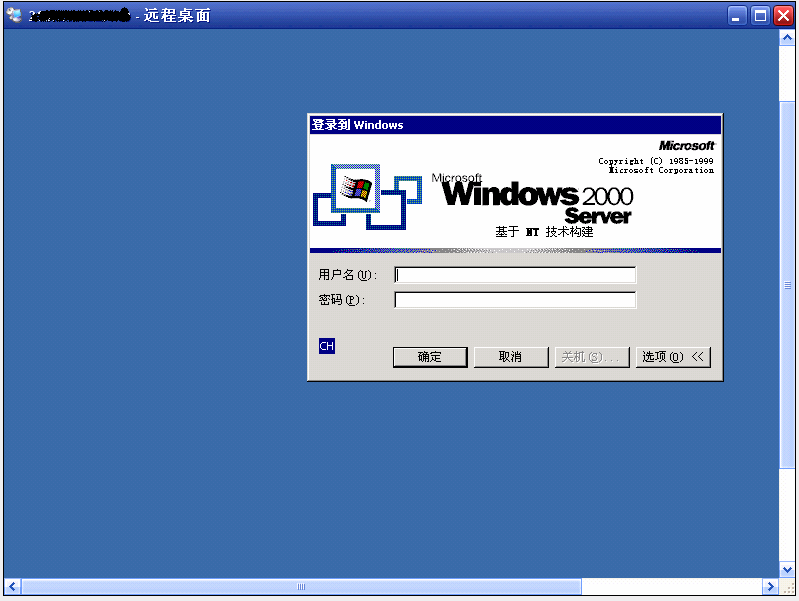Click the 登录到 Windows dialog title bar
This screenshot has height=601, width=799.
[515, 125]
